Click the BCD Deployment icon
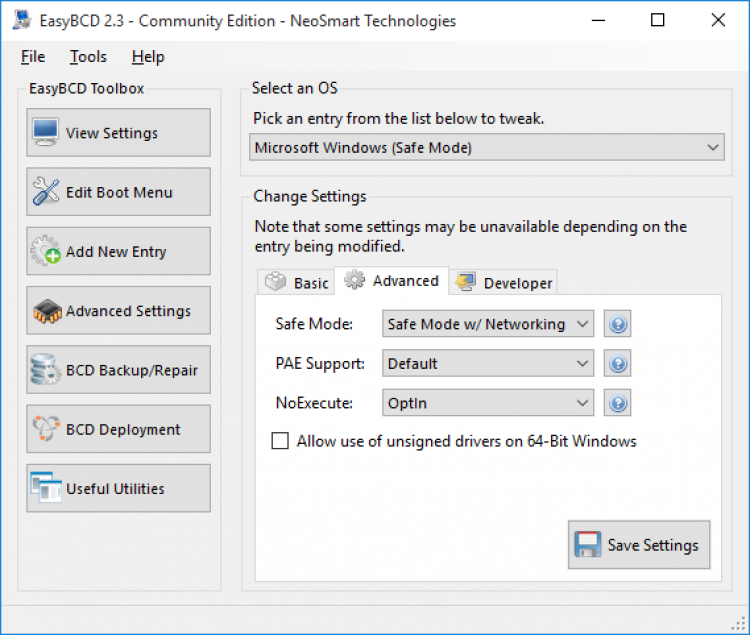 [x=46, y=429]
